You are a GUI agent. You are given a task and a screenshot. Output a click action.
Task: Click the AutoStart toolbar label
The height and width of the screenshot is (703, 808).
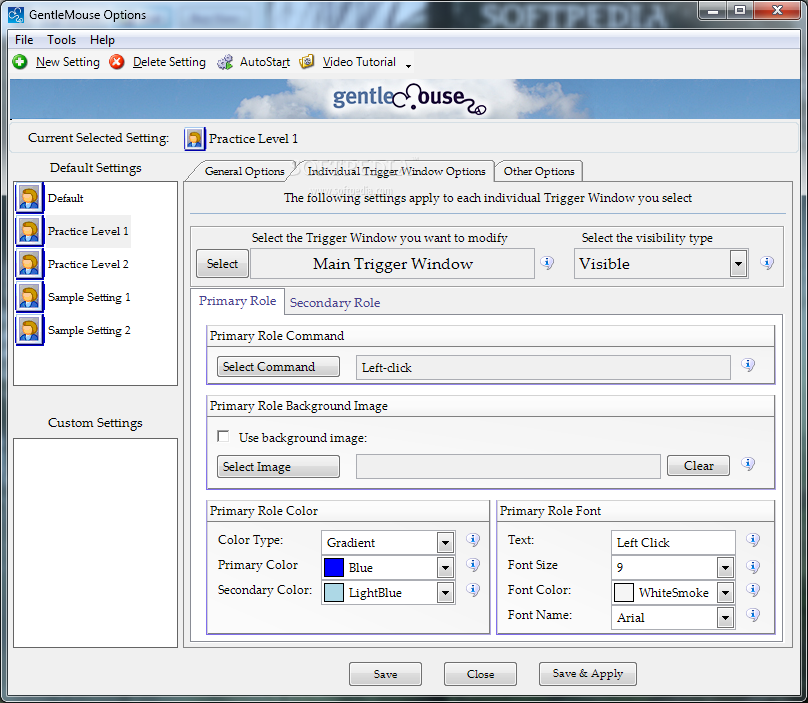265,62
